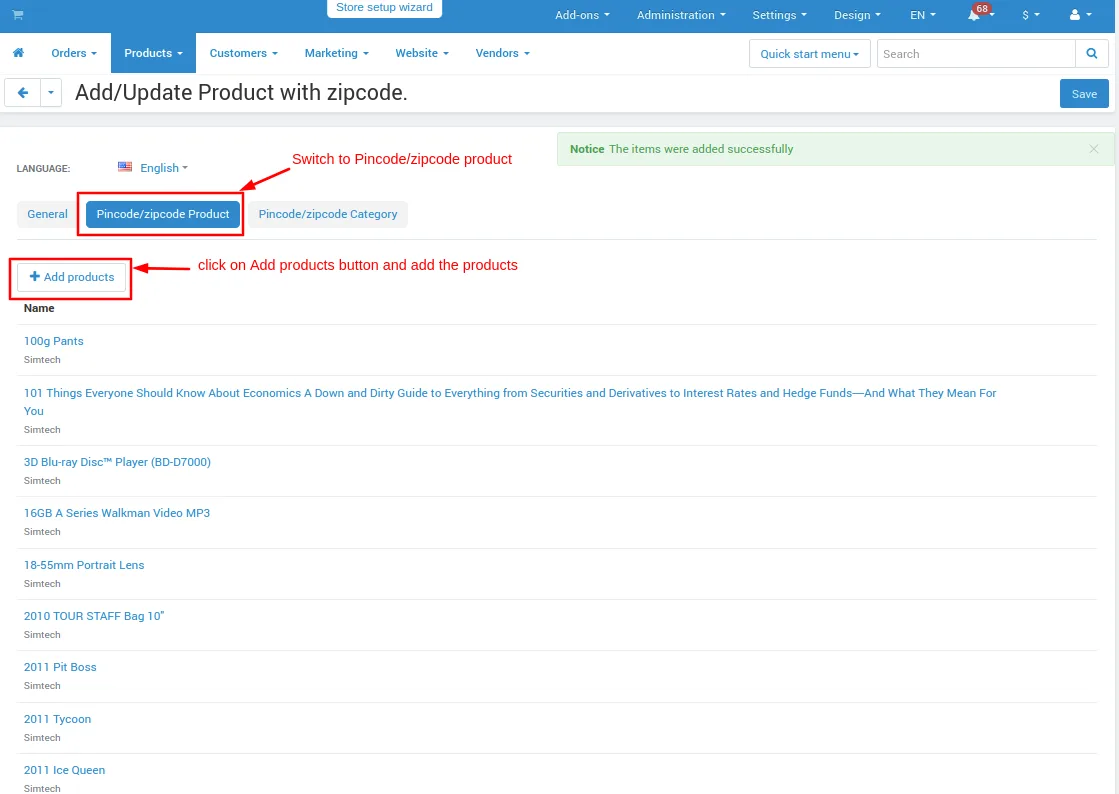Click the shopping cart icon in top bar
Viewport: 1119px width, 794px height.
(x=18, y=15)
